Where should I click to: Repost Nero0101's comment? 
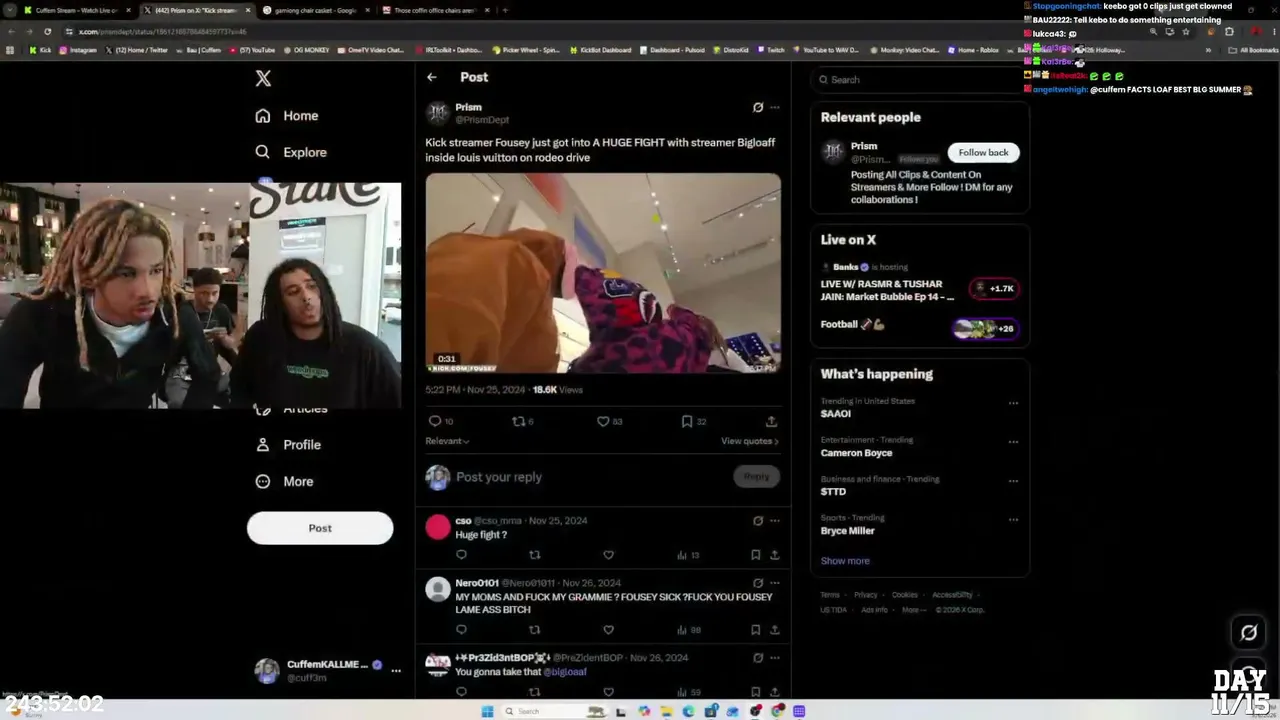click(x=534, y=630)
